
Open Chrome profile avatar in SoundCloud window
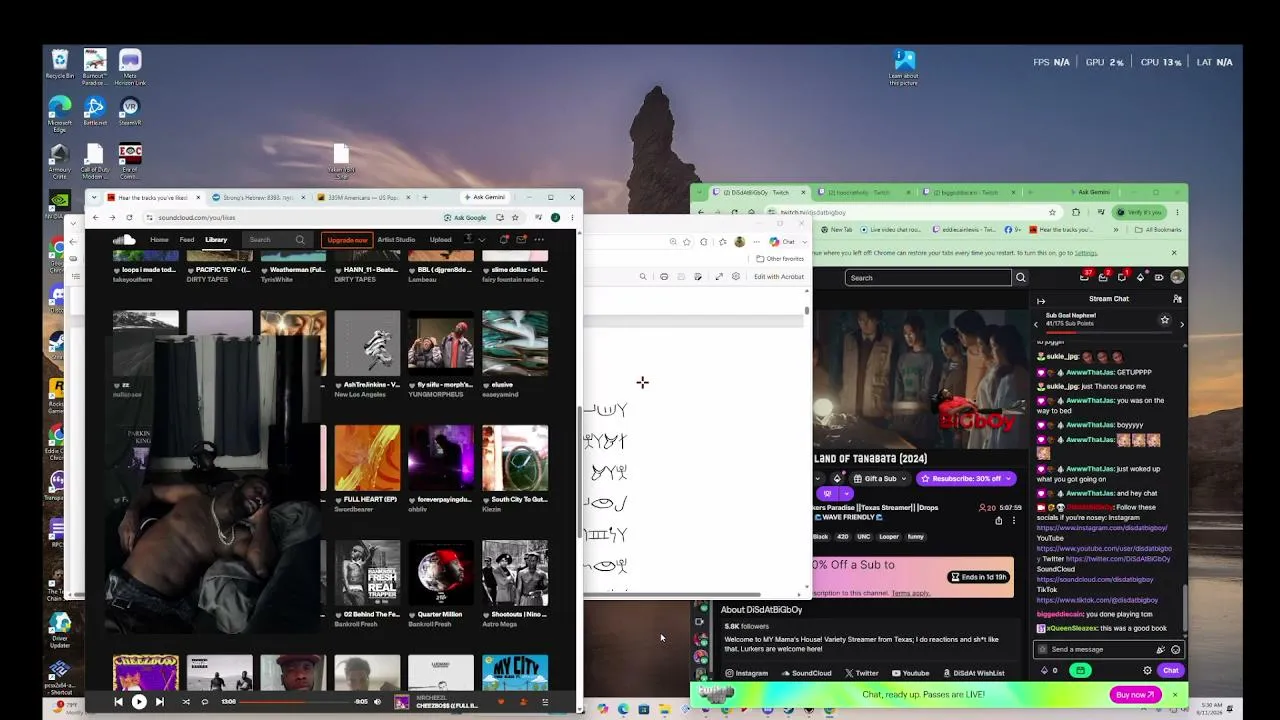click(555, 217)
